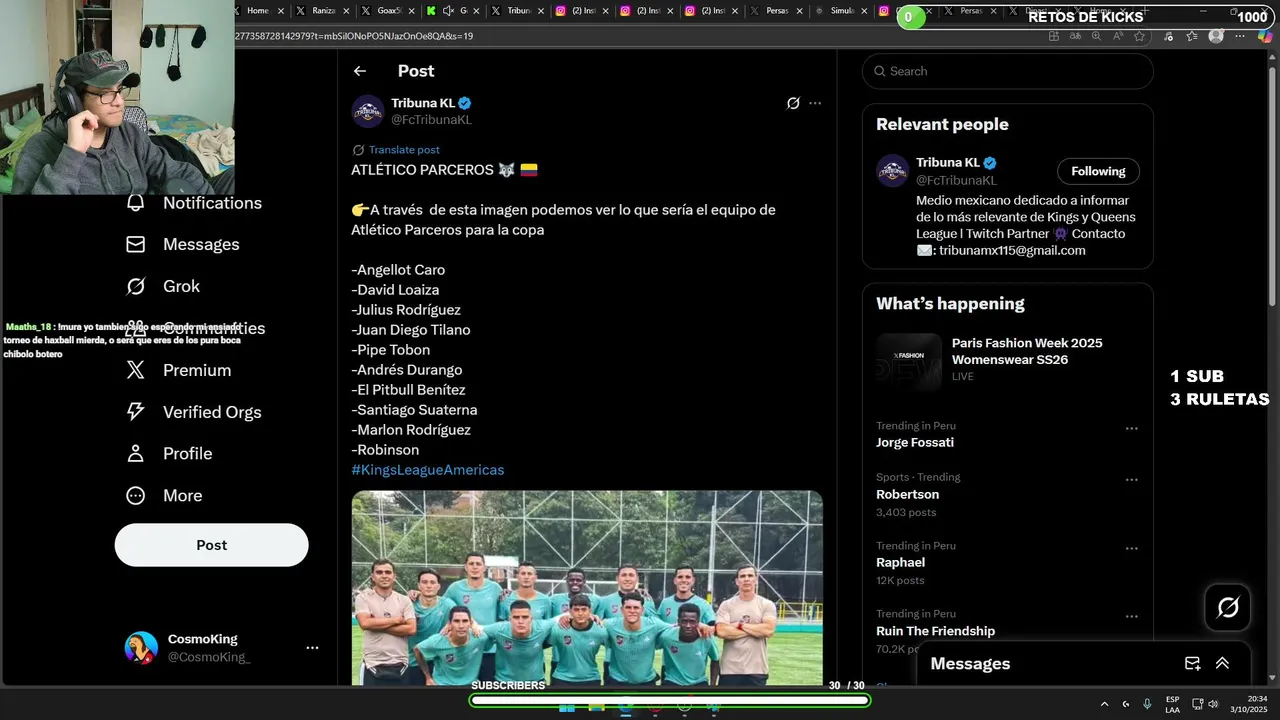This screenshot has height=720, width=1280.
Task: Open @FcTribunaKL handle in post header
Action: tap(431, 120)
